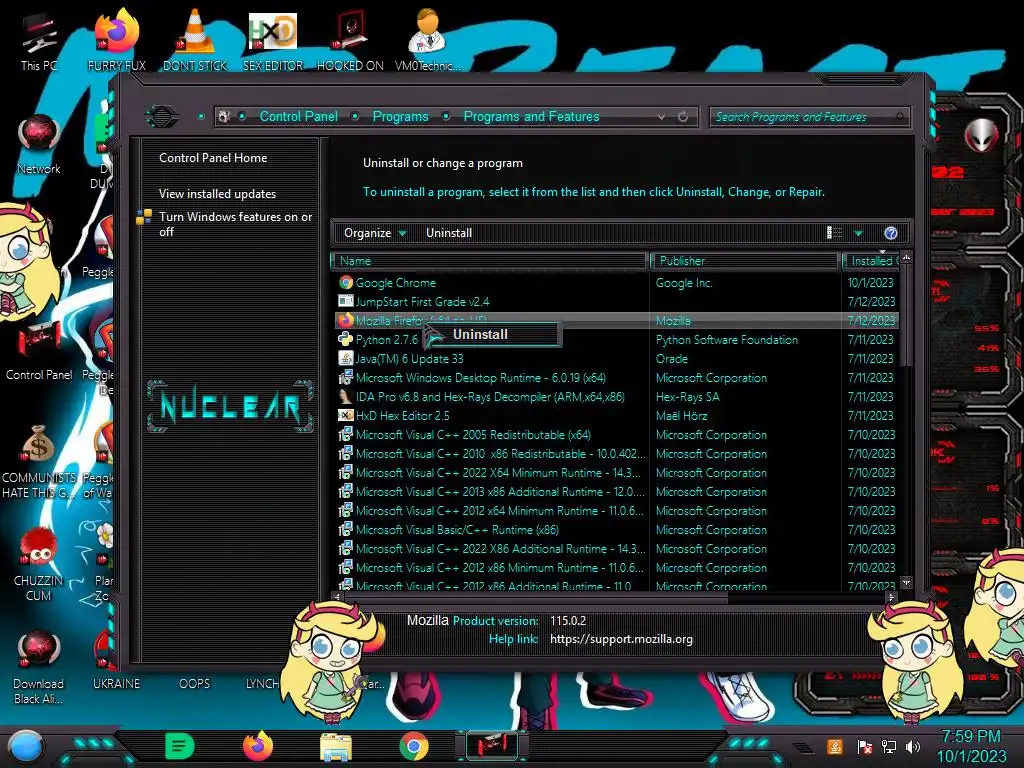Viewport: 1024px width, 768px height.
Task: Select Microsoft Visual C++ 2010 x86 Redistributable
Action: [500, 453]
